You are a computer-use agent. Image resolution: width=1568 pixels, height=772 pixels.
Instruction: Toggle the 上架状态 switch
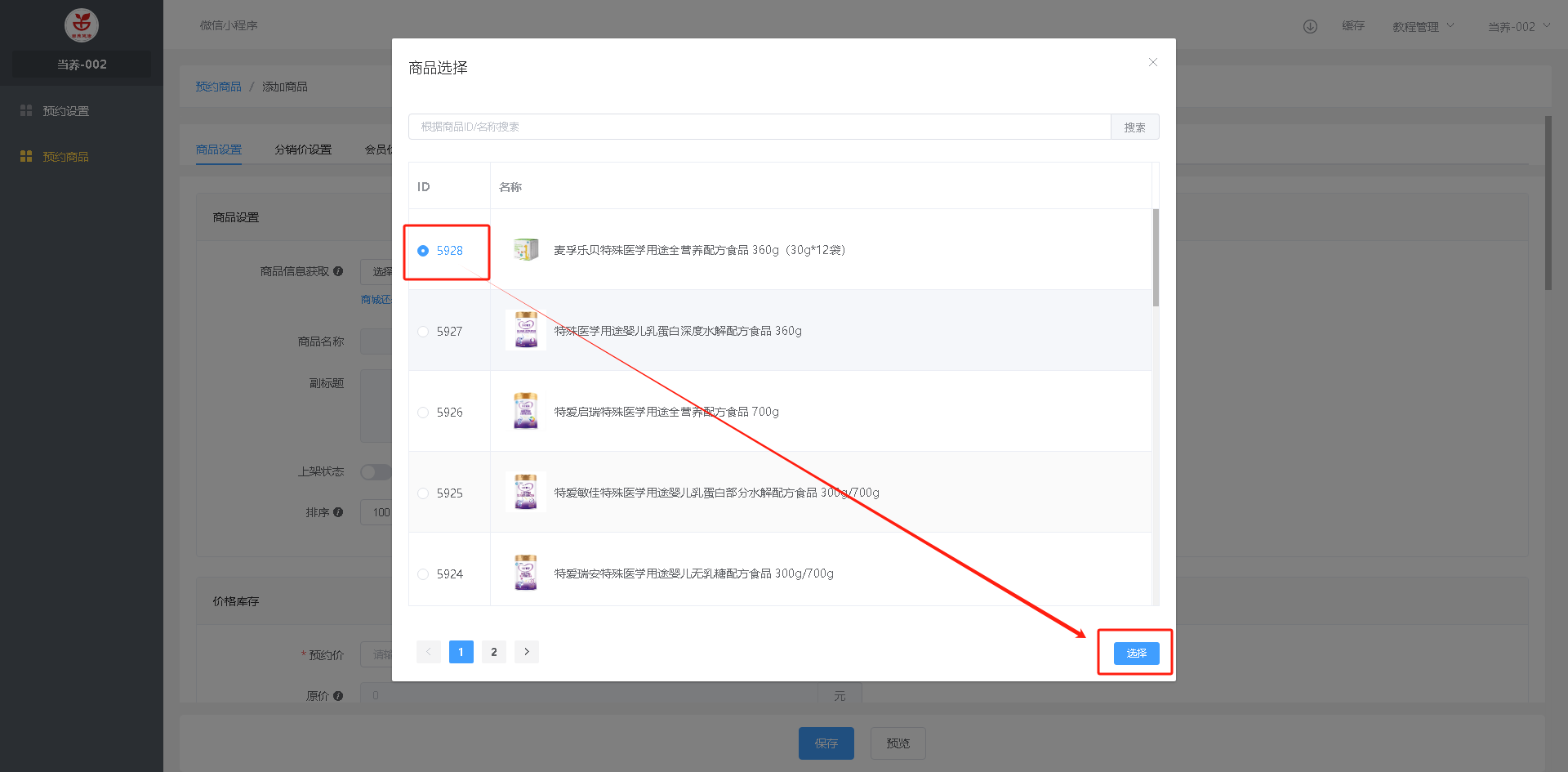pos(376,472)
